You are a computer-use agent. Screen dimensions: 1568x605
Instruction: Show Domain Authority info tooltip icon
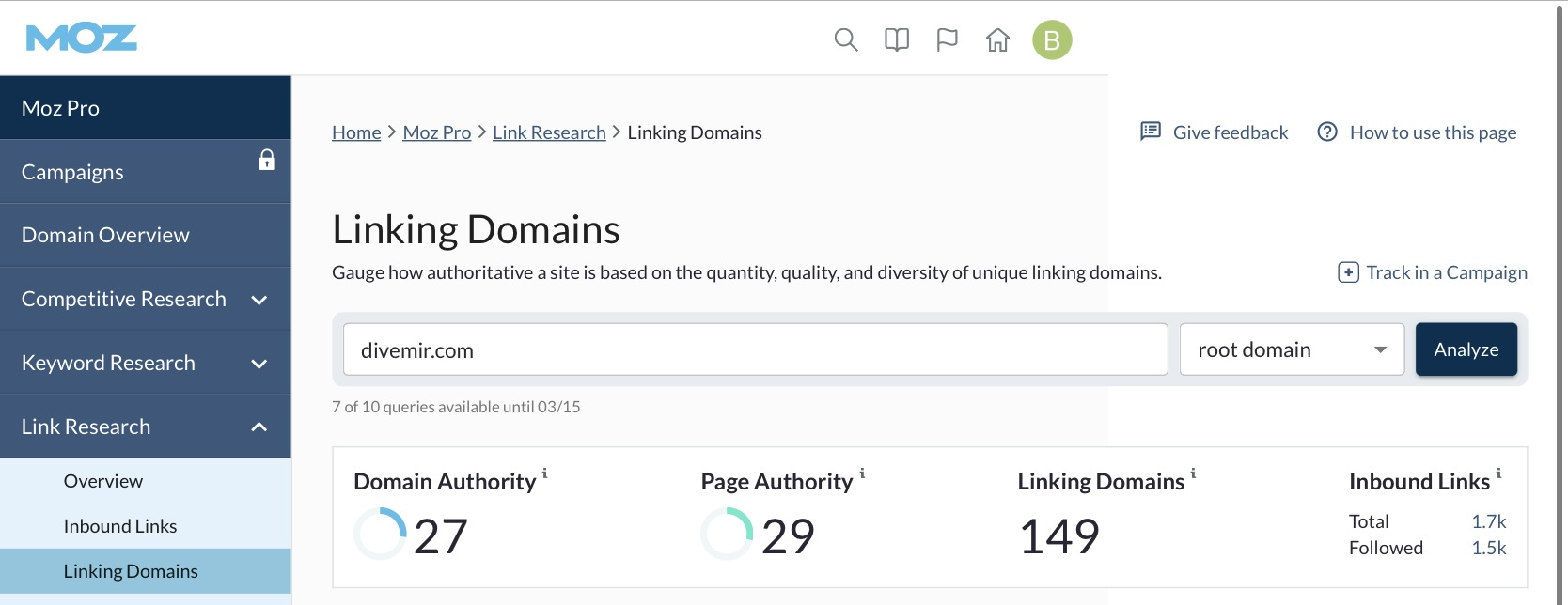click(545, 473)
